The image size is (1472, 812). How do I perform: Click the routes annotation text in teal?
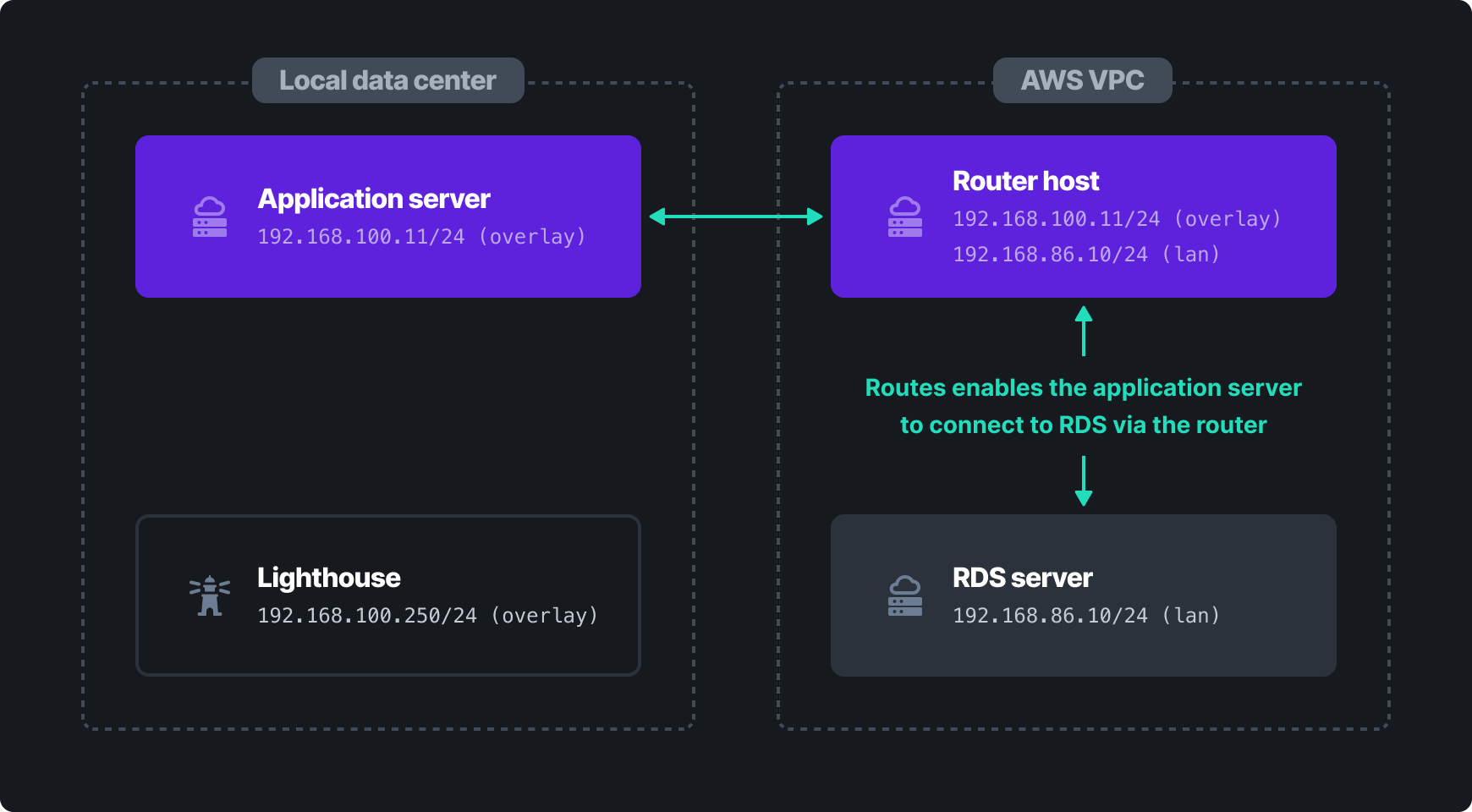click(1083, 406)
